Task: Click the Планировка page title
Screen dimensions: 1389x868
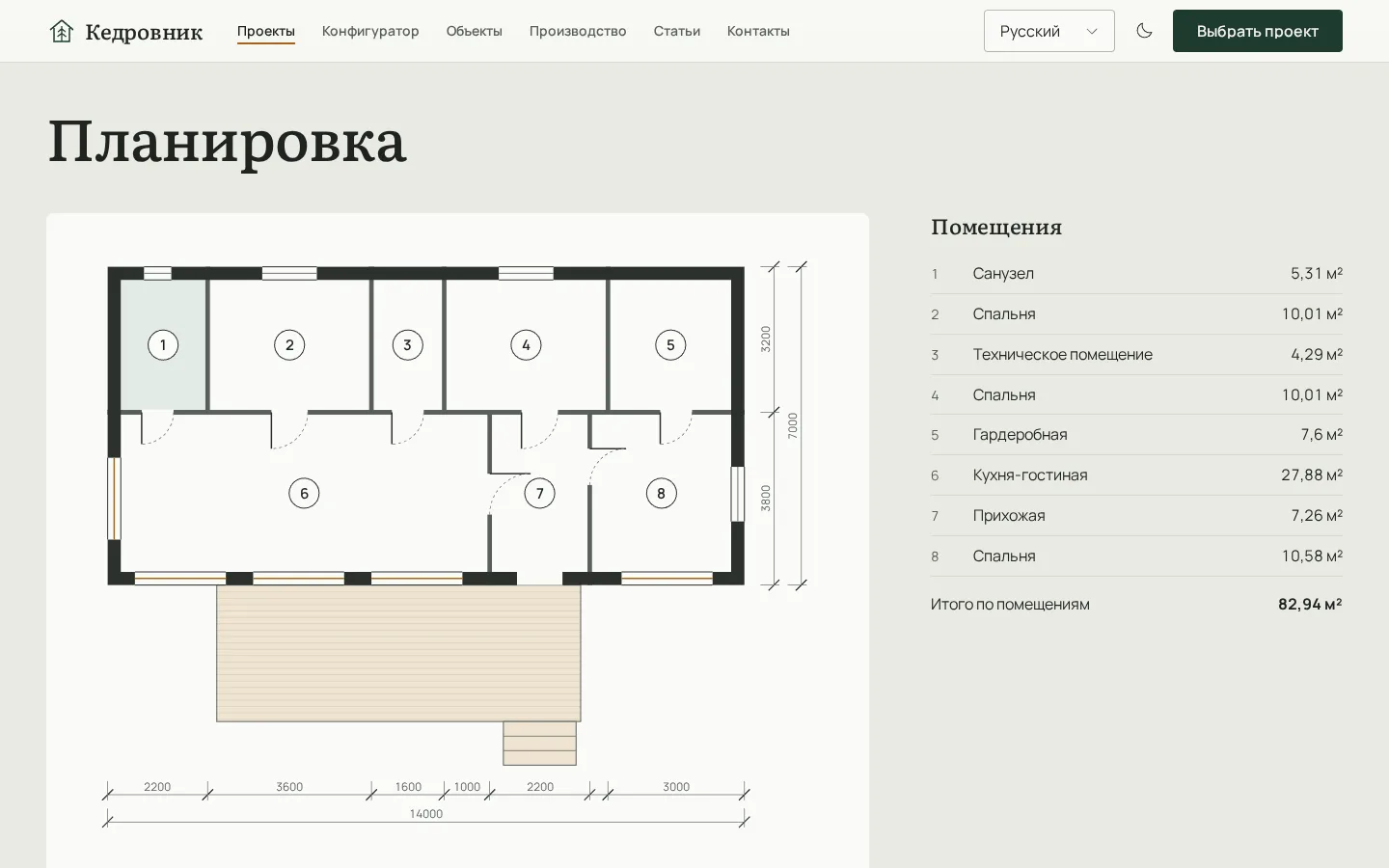Action: pos(228,142)
